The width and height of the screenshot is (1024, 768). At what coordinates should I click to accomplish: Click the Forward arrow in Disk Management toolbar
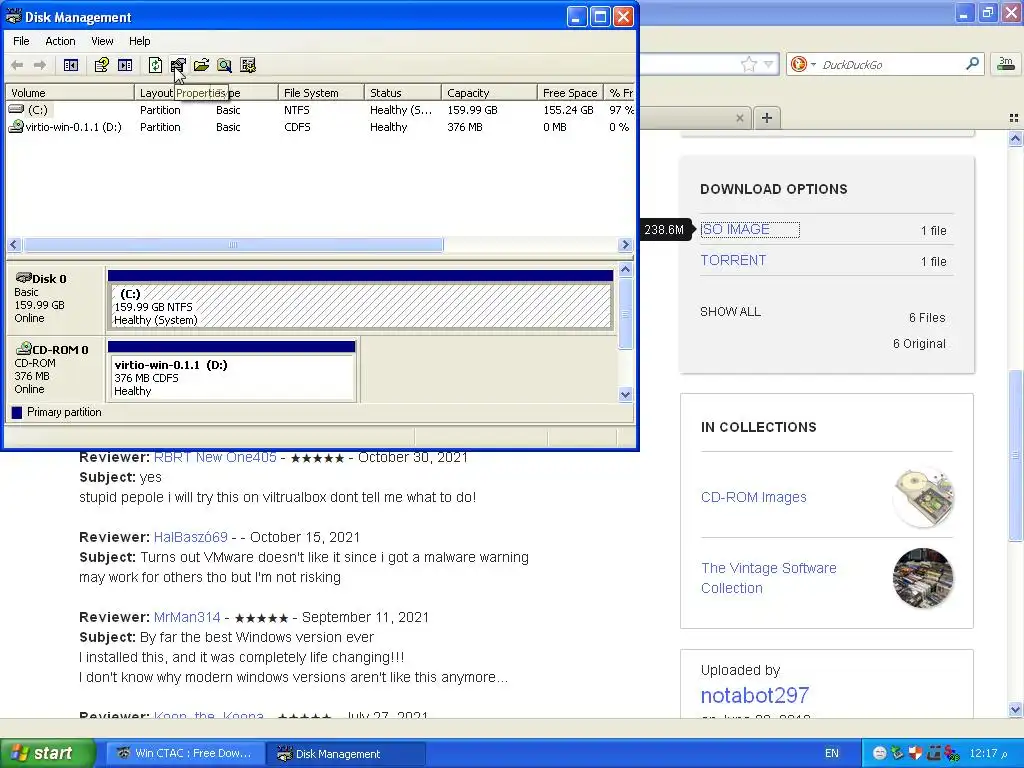(x=40, y=65)
